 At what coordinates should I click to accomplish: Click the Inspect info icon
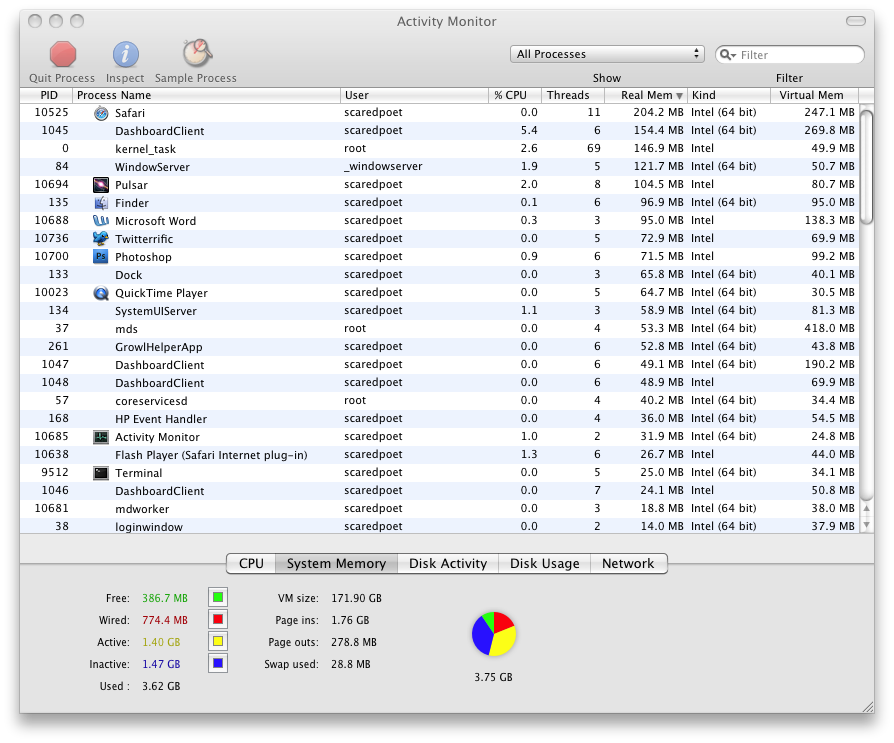coord(125,54)
